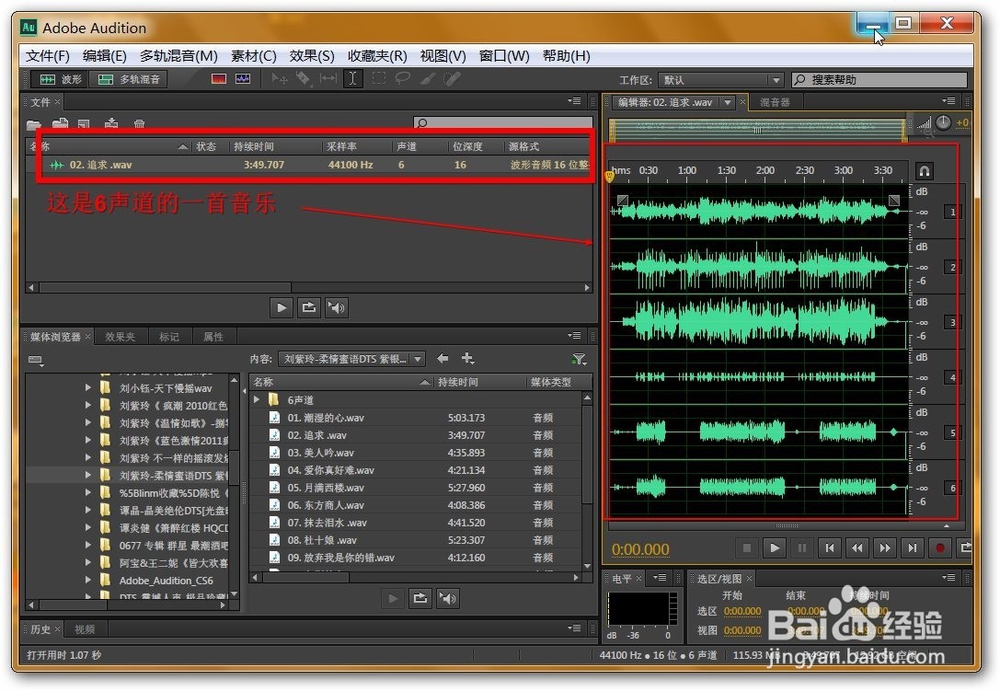Toggle channel 6 enable button
Screen dimensions: 1000x691
tap(953, 488)
